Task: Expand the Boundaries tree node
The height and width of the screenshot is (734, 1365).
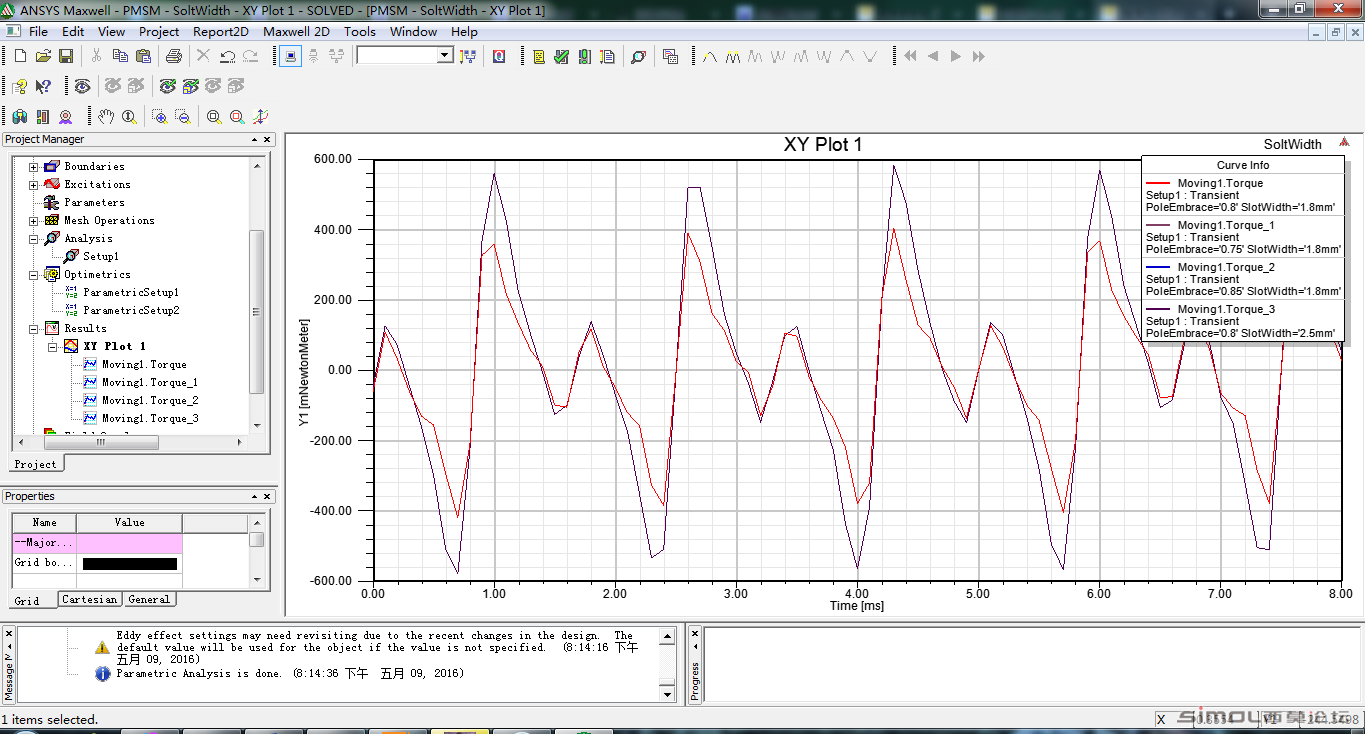Action: 34,166
